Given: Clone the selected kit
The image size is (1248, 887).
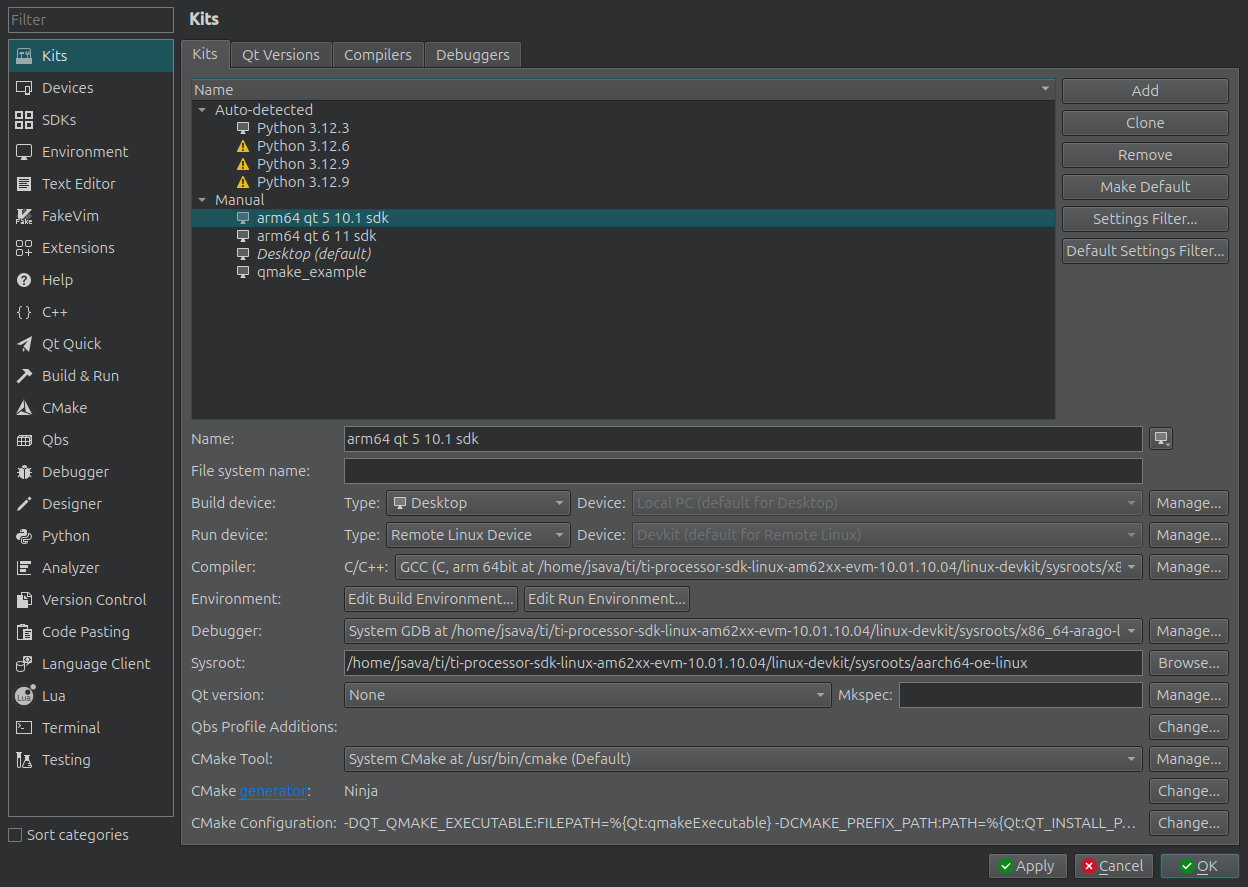Looking at the screenshot, I should [x=1145, y=123].
